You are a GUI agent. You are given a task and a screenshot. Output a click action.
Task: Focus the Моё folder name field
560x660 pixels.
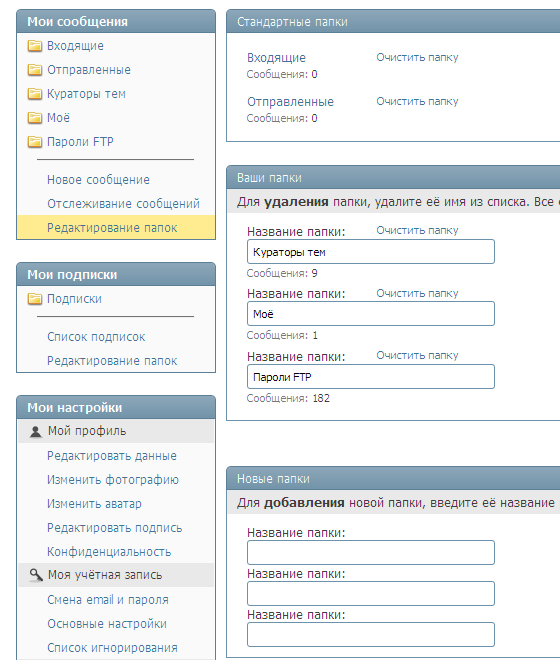tap(371, 314)
